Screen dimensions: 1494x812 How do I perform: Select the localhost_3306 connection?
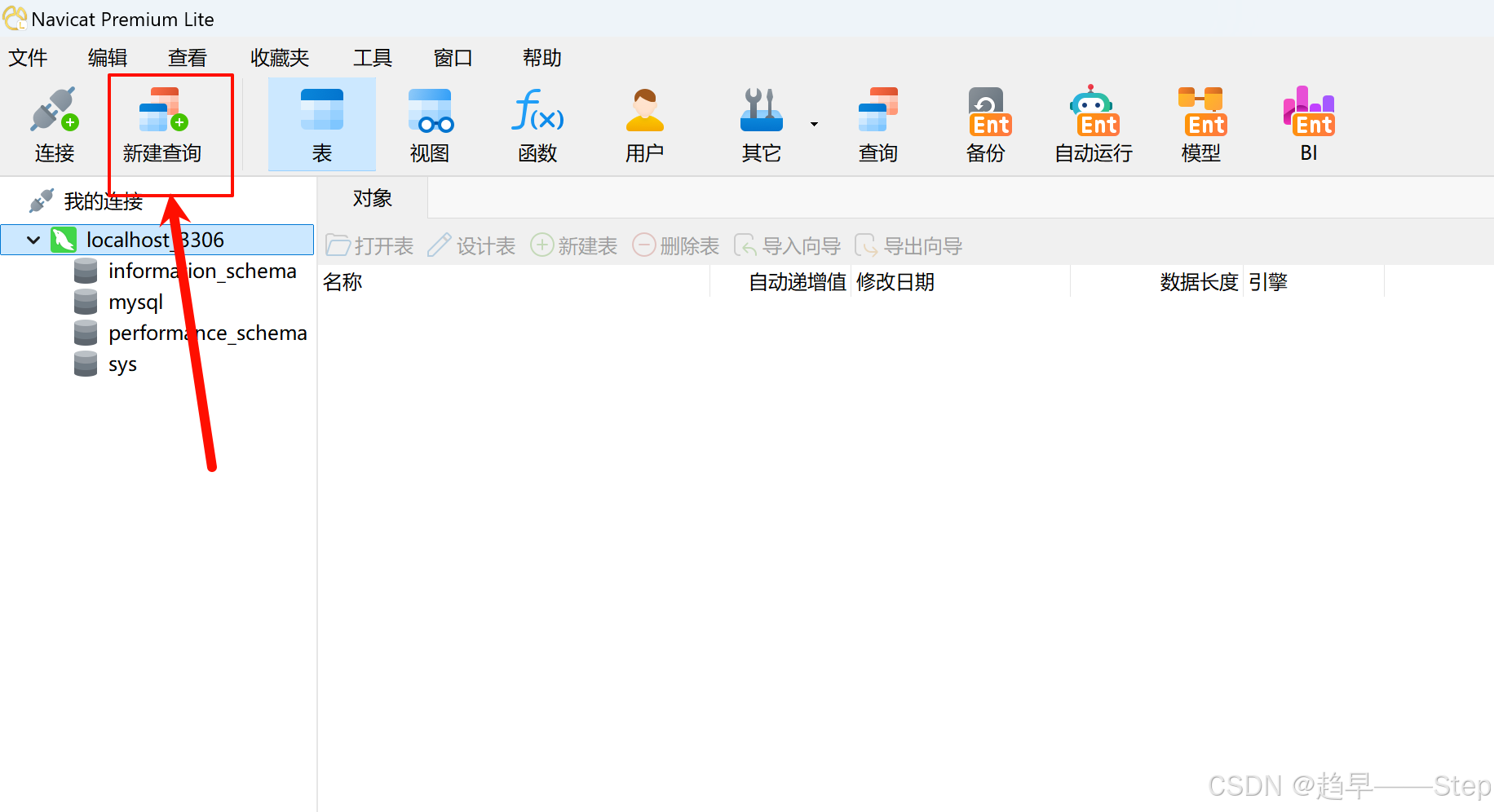point(157,240)
